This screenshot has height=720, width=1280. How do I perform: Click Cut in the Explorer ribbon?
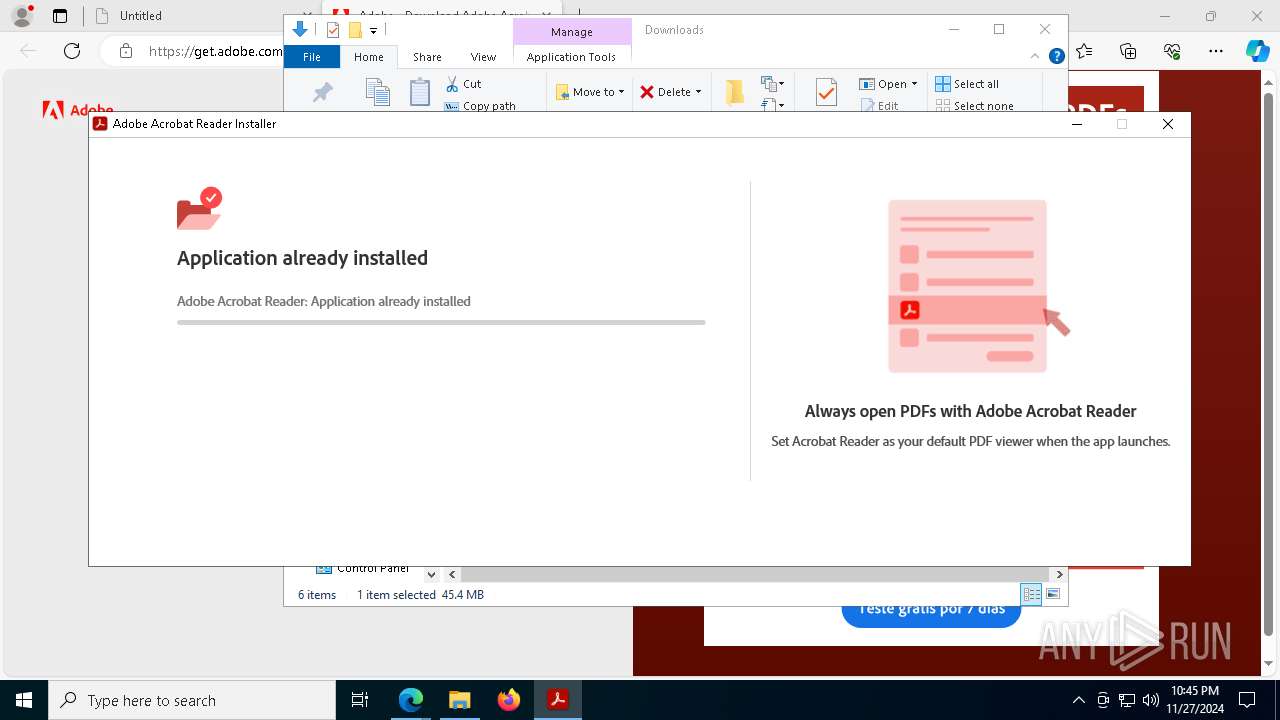coord(464,84)
